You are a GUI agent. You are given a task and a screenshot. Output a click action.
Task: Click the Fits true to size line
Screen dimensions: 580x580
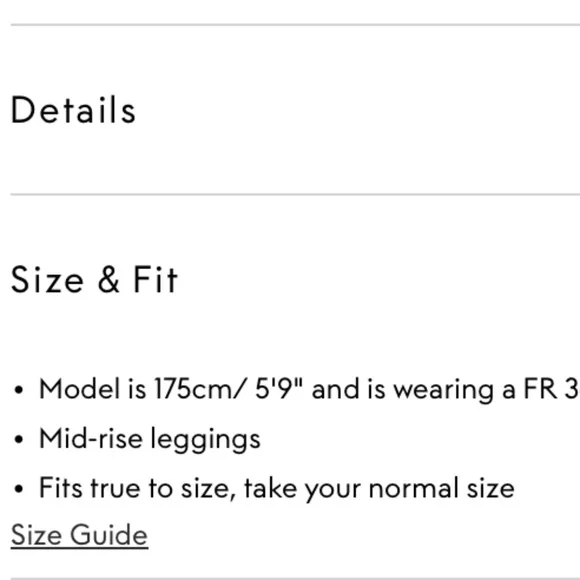click(277, 488)
